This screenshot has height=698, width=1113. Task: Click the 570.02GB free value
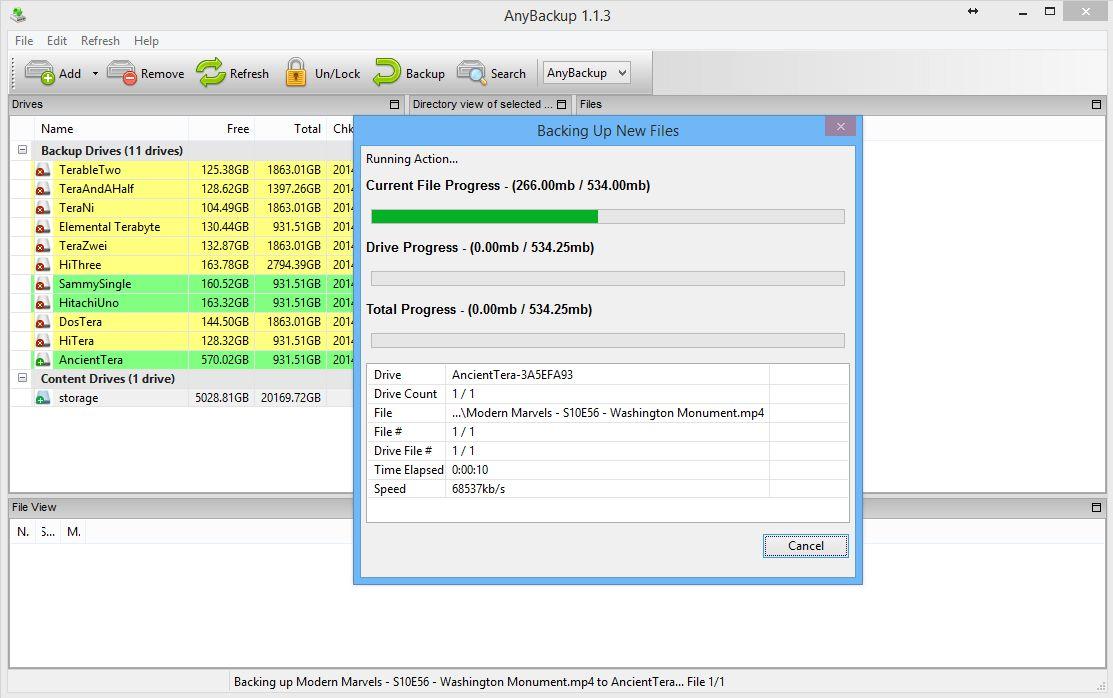click(x=224, y=359)
